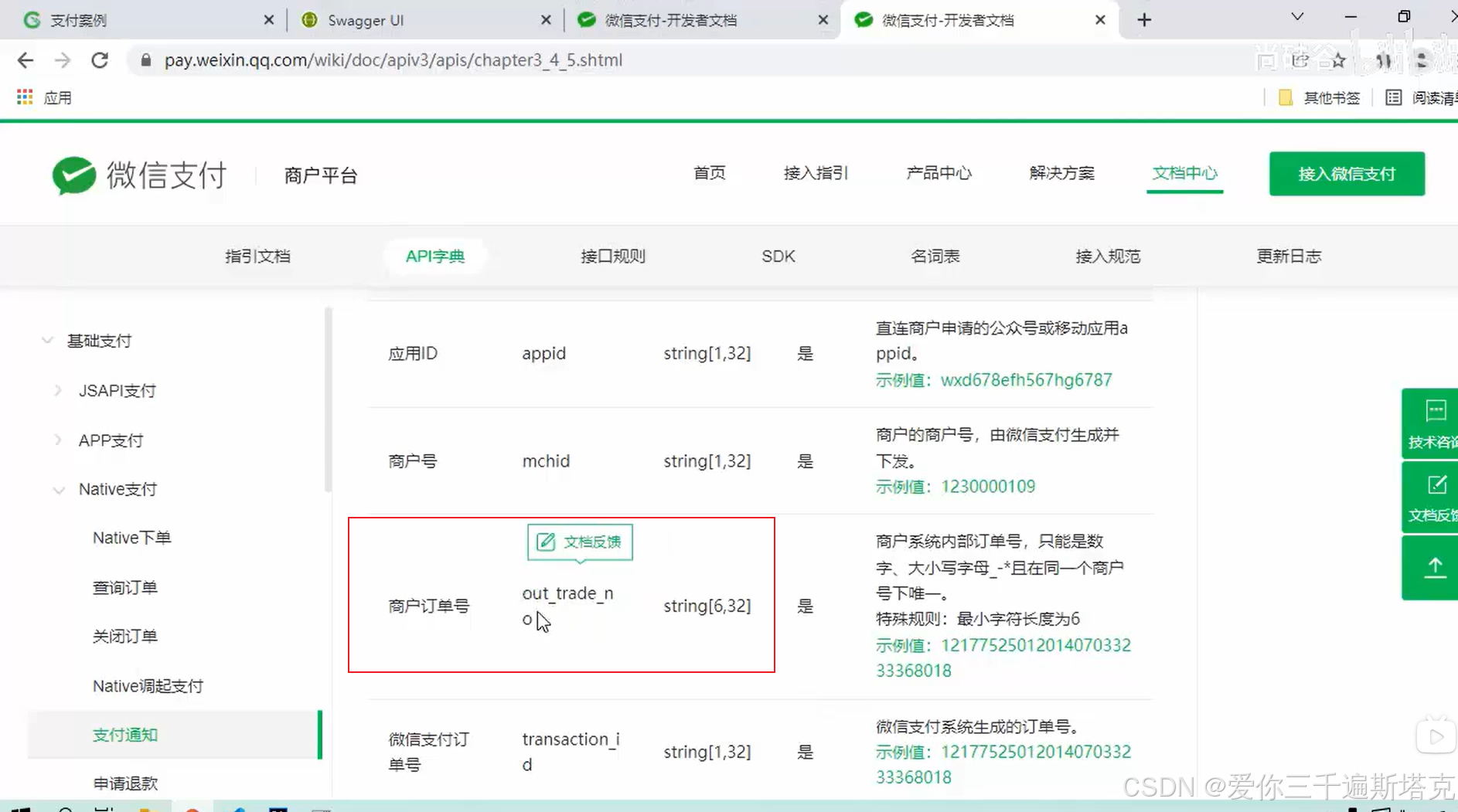
Task: Select the 接口规则 sub-tab
Action: point(613,257)
